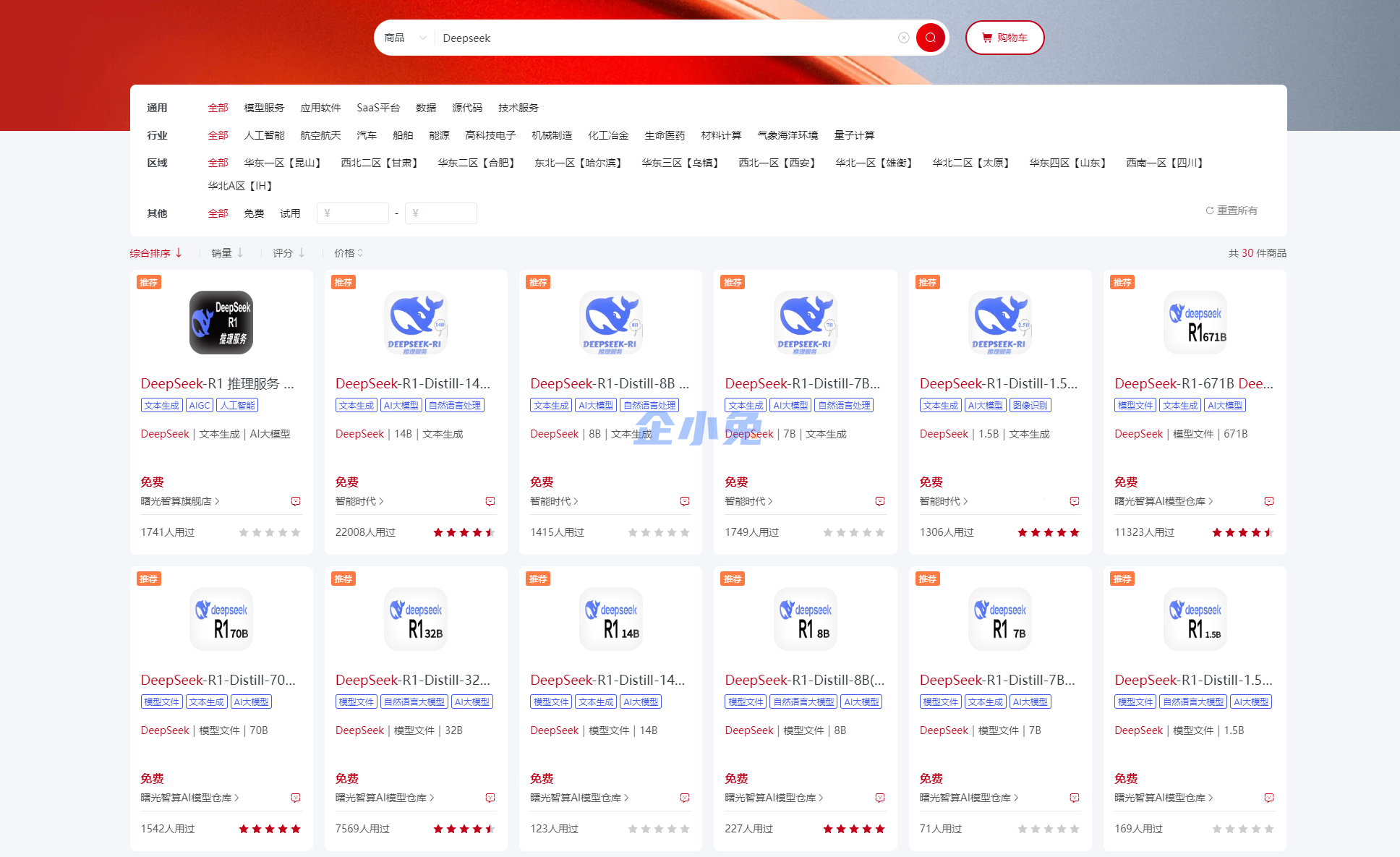
Task: Reset all filters with 重置所有
Action: tap(1232, 210)
